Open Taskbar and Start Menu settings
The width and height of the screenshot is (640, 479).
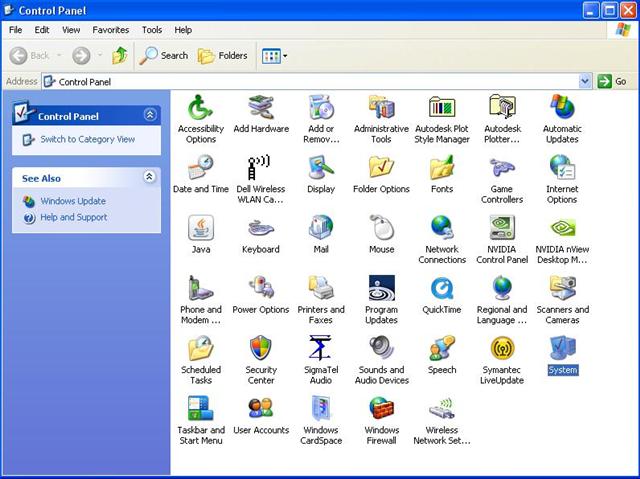[200, 420]
